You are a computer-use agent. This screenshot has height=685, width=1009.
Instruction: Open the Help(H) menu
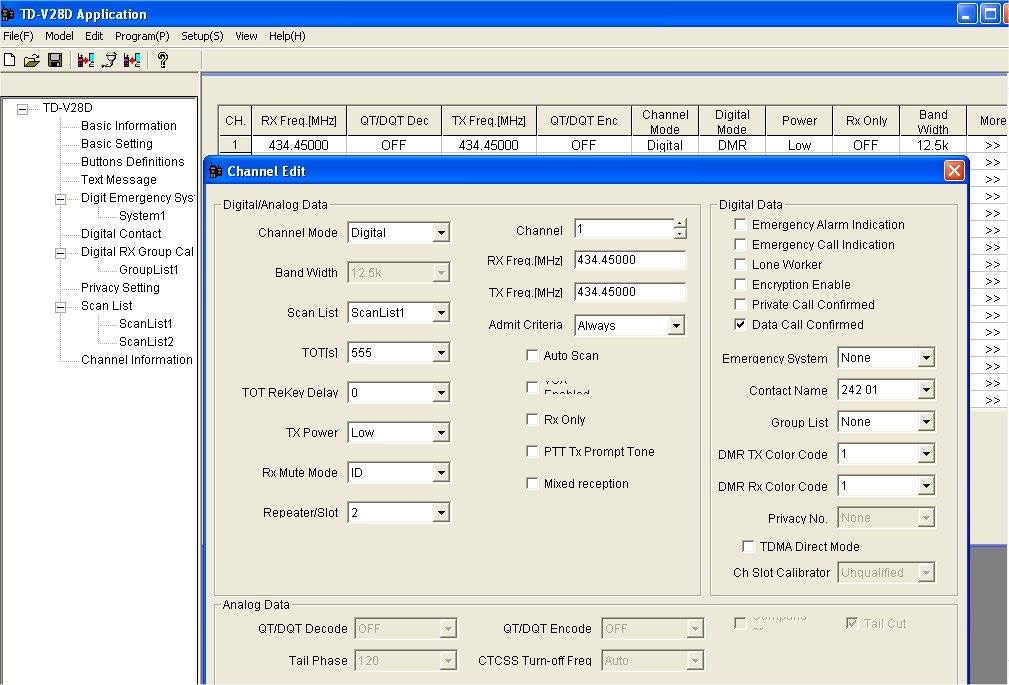[x=287, y=36]
